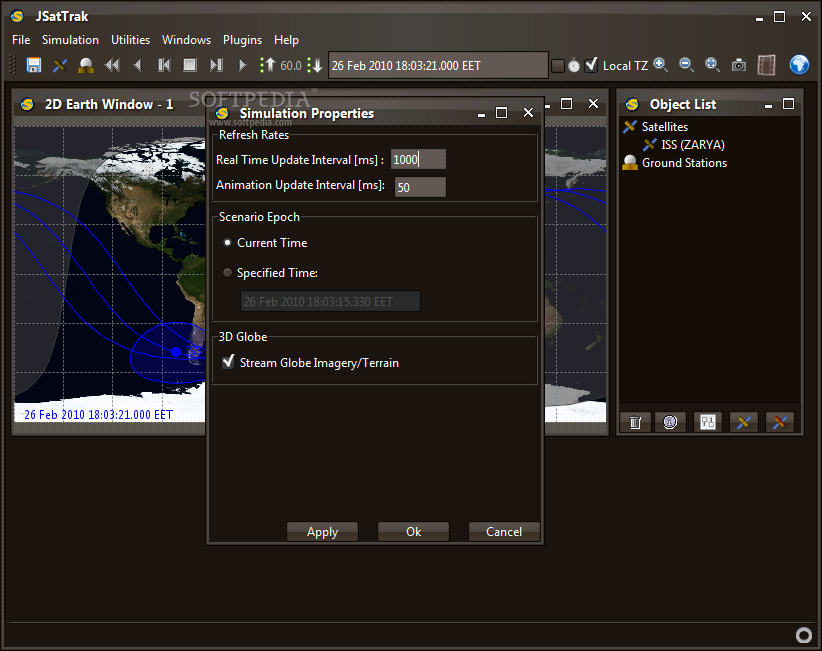Viewport: 822px width, 651px height.
Task: Click the Animation Update Interval field
Action: pyautogui.click(x=420, y=187)
